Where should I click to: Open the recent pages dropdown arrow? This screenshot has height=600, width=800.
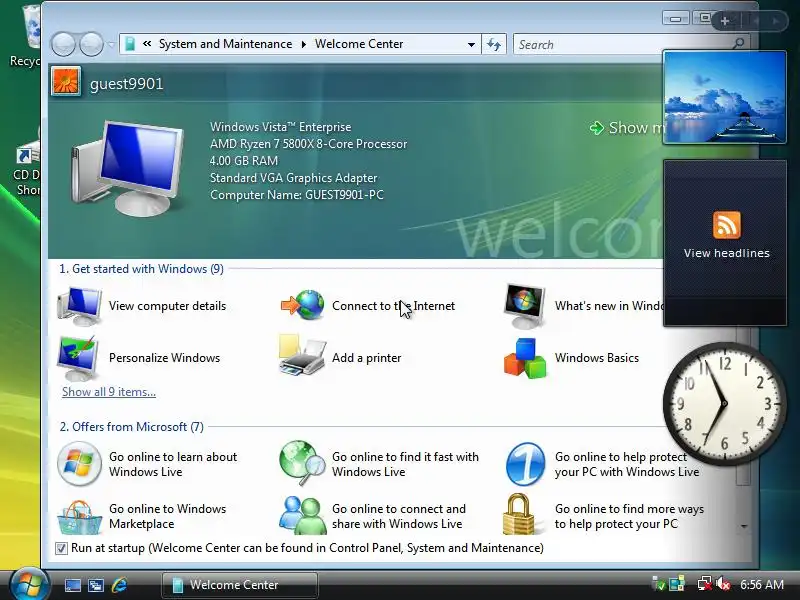(x=111, y=44)
